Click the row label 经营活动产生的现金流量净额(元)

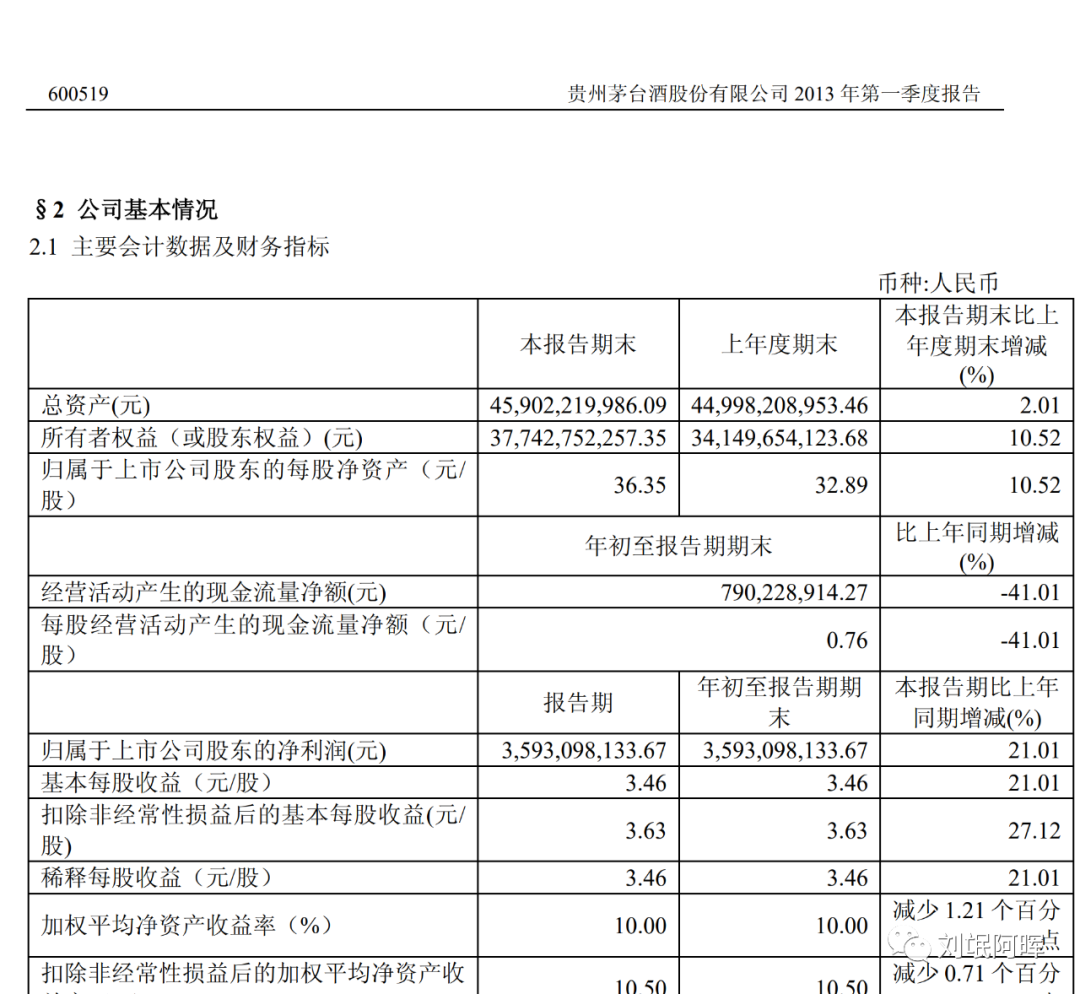tap(214, 592)
